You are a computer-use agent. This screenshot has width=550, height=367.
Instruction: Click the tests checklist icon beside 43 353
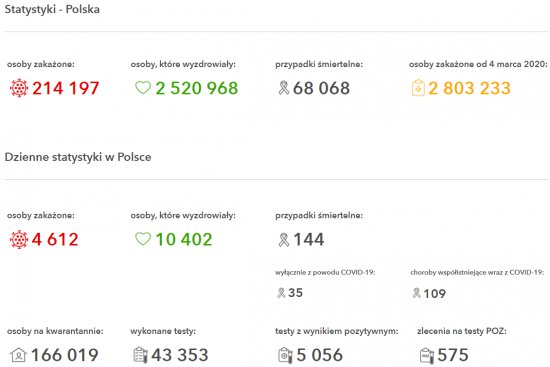click(140, 355)
